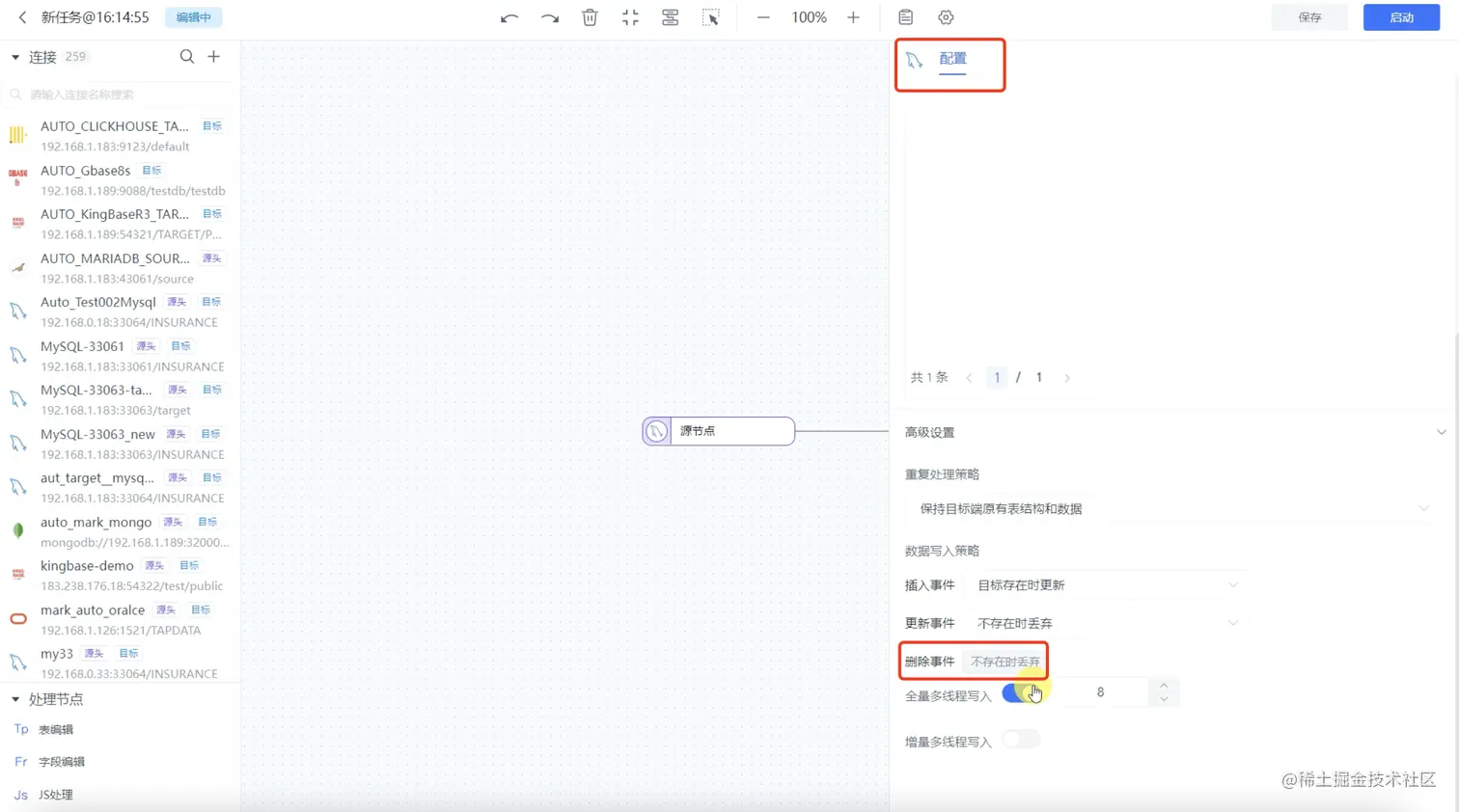Open task settings gear icon
This screenshot has height=812, width=1459.
tap(946, 17)
